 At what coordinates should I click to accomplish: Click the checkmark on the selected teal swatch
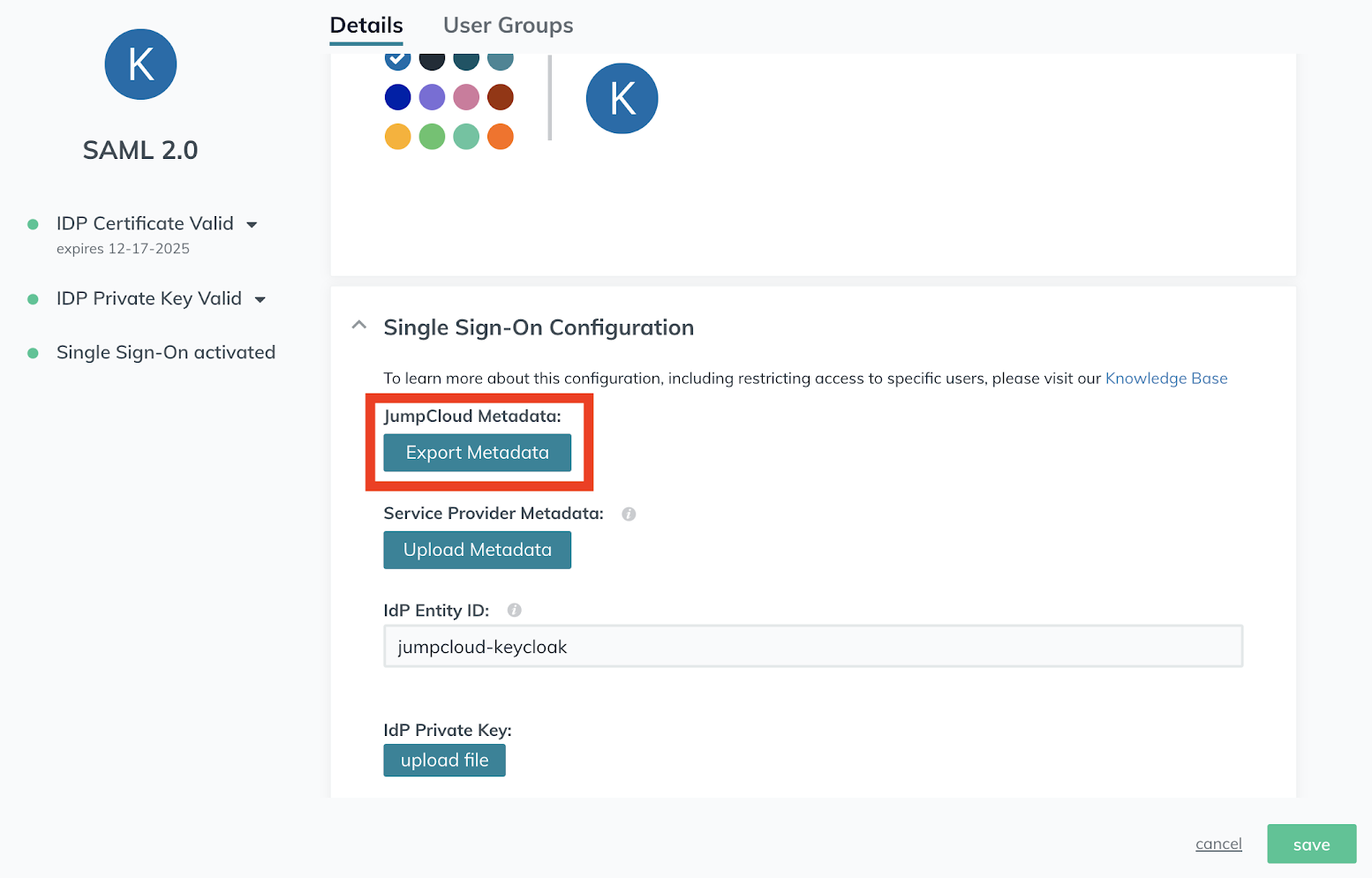(x=397, y=57)
